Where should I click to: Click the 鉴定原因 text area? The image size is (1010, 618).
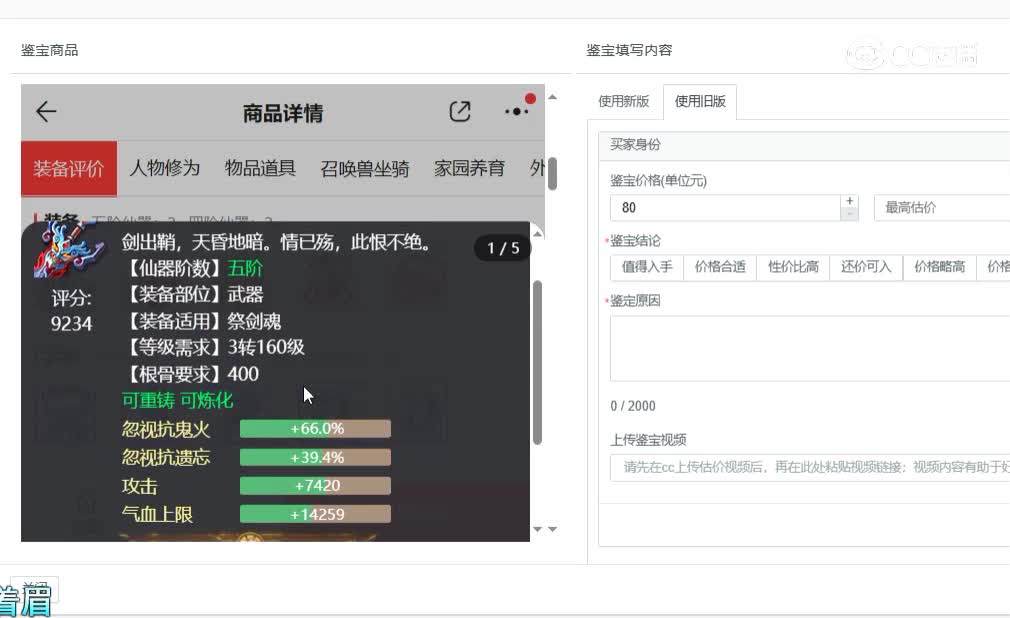coord(810,348)
